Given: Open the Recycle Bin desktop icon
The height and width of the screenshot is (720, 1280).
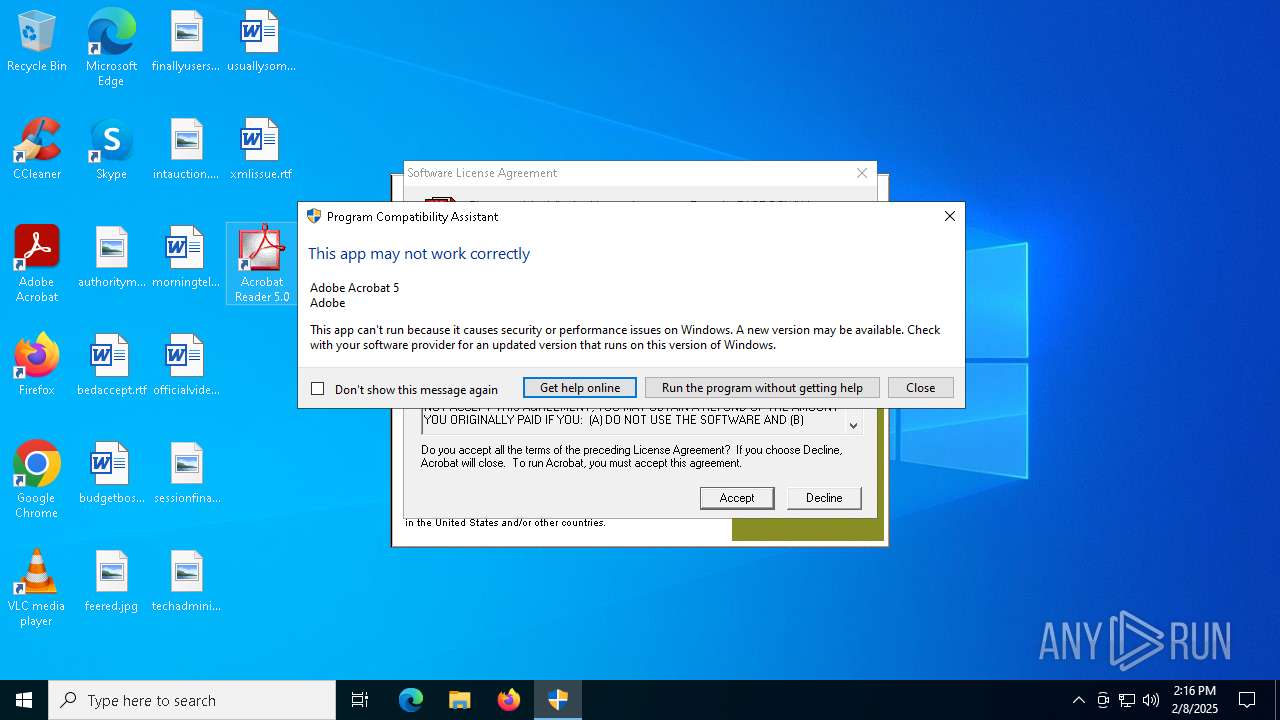Looking at the screenshot, I should click(x=37, y=42).
